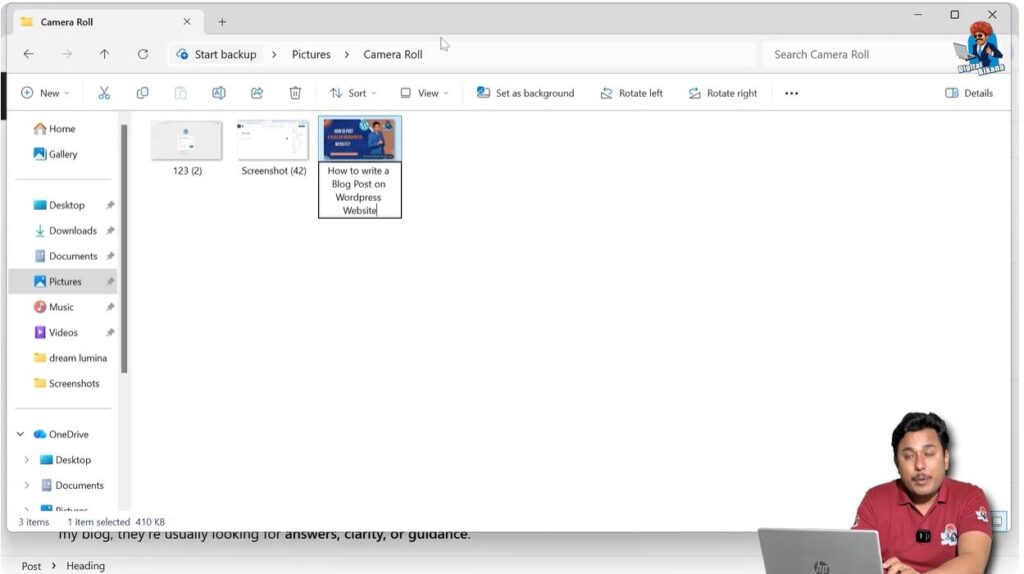Open Gallery in the navigation pane

point(56,154)
